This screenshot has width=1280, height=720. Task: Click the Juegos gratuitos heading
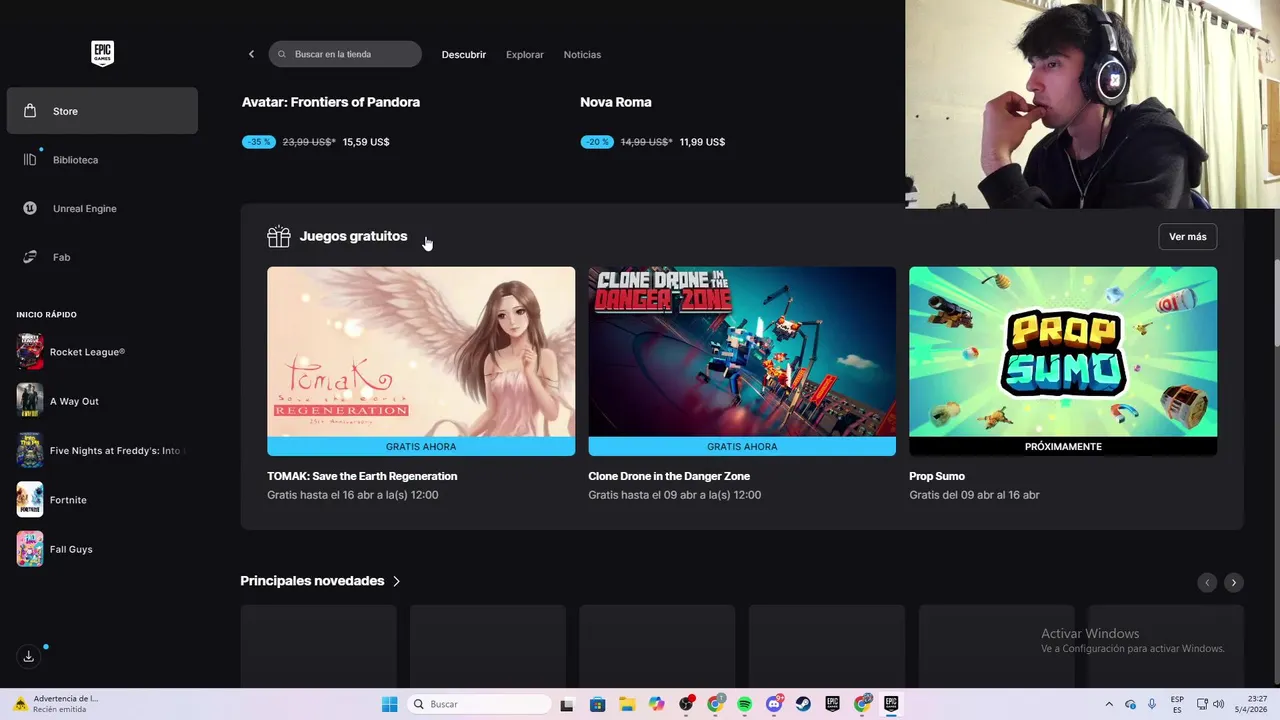353,236
